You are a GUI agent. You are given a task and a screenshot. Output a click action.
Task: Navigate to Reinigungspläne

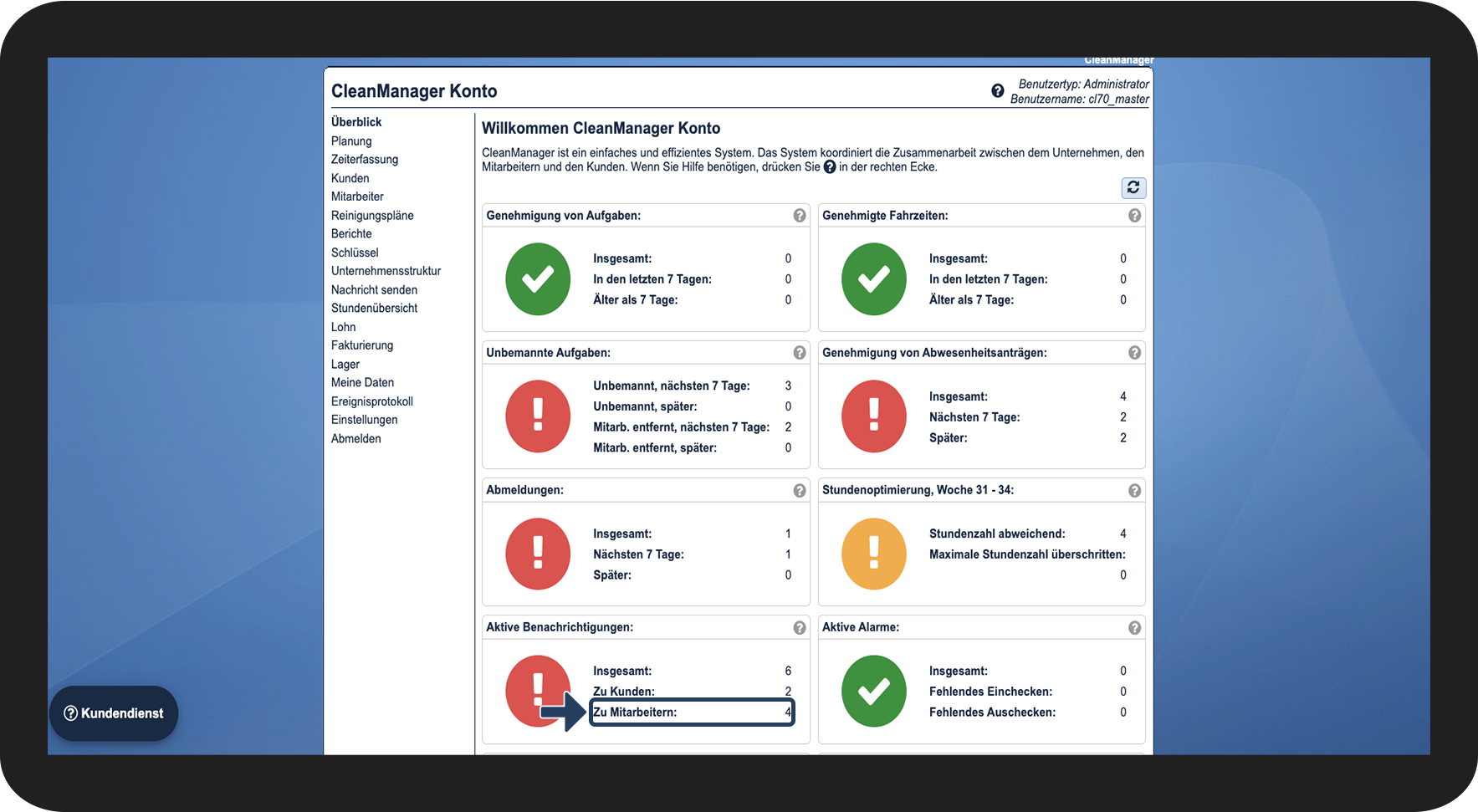(x=372, y=216)
